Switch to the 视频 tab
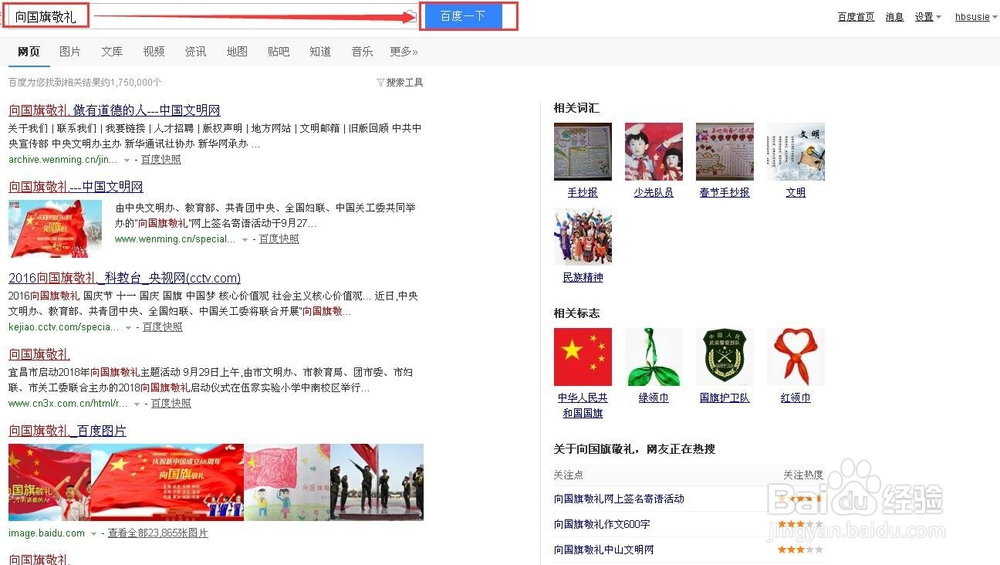Viewport: 1000px width, 565px height. point(153,52)
